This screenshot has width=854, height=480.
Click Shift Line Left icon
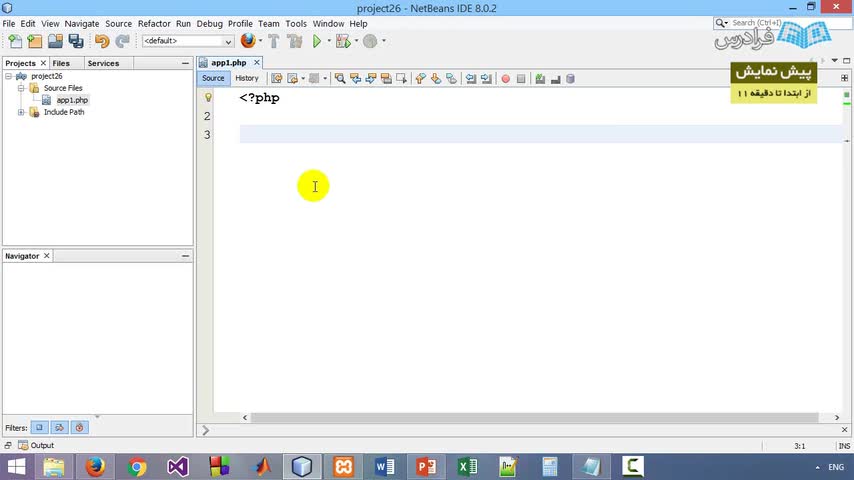(471, 78)
